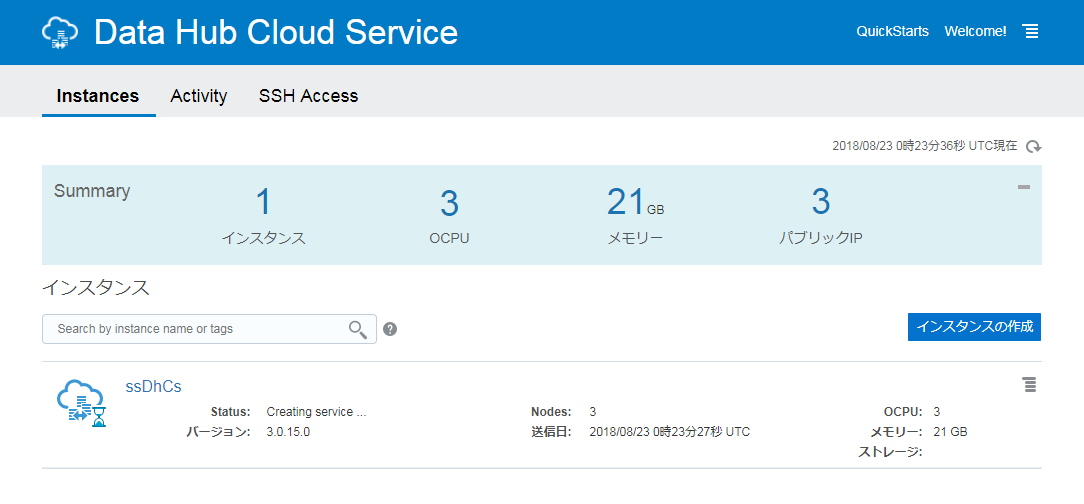
Task: Click the search magnifier icon
Action: [x=357, y=329]
